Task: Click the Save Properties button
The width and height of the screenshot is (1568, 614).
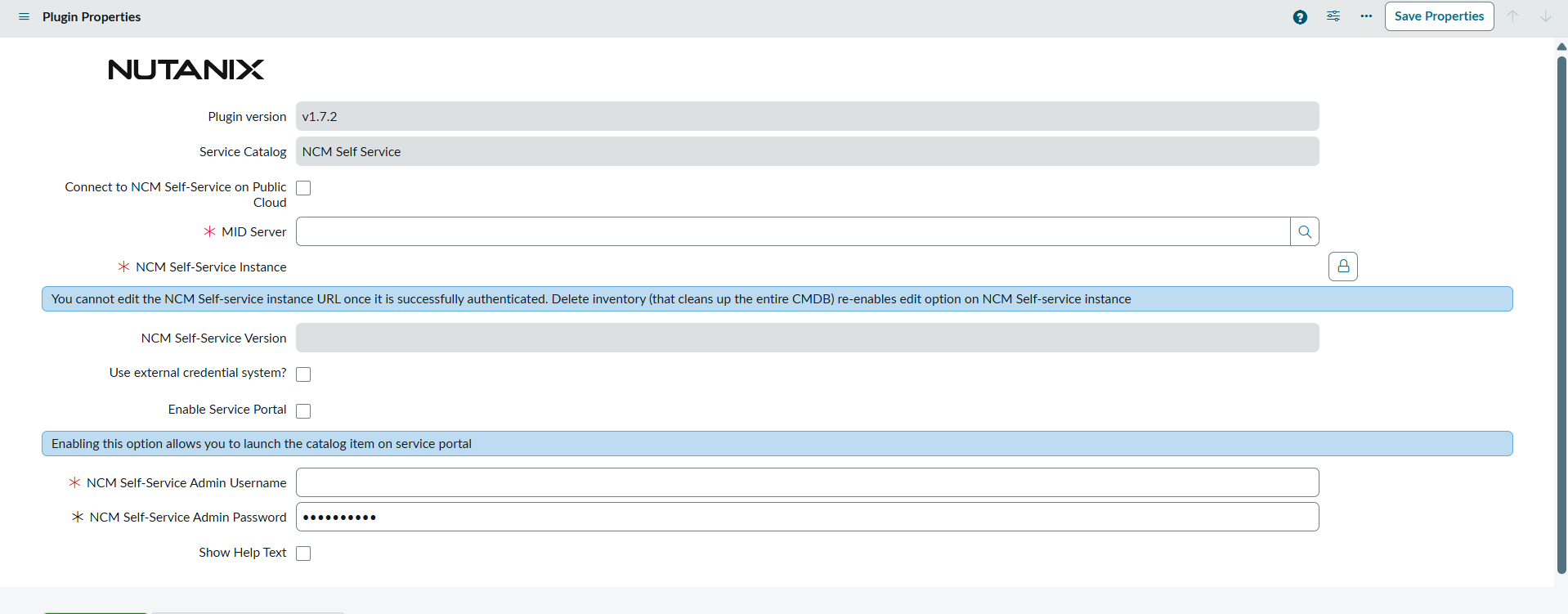Action: pyautogui.click(x=1439, y=16)
